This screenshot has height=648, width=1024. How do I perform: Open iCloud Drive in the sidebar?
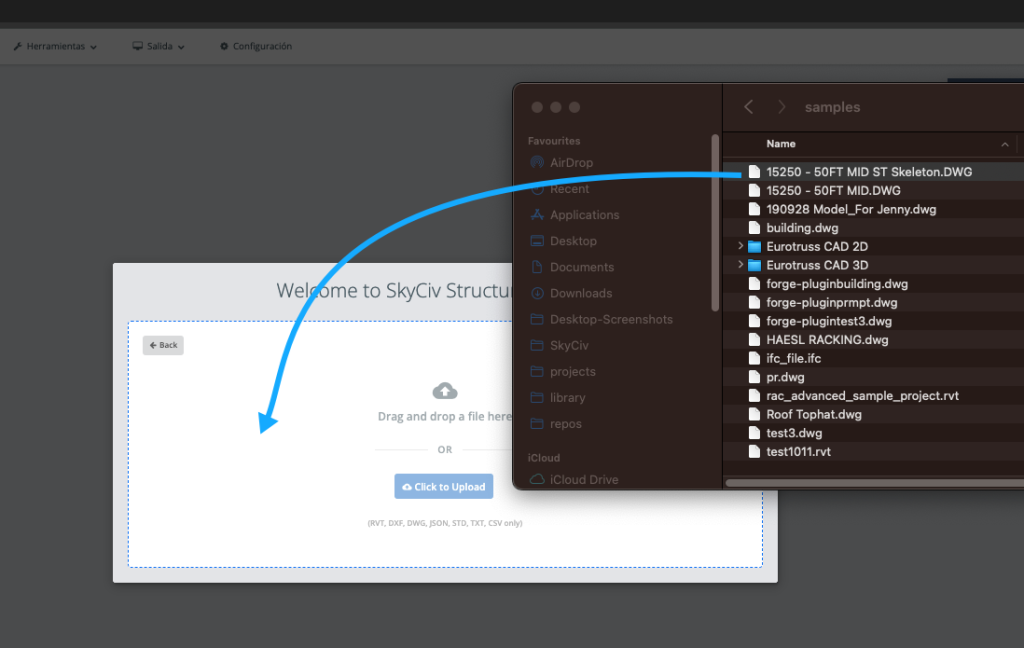click(583, 480)
